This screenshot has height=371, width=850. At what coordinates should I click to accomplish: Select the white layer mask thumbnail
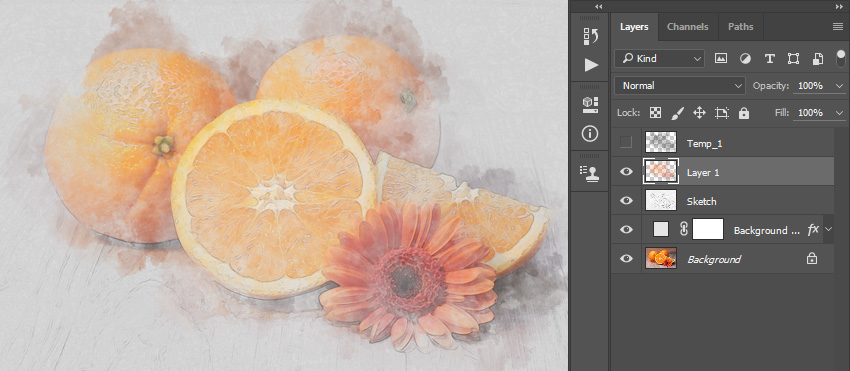click(x=708, y=229)
